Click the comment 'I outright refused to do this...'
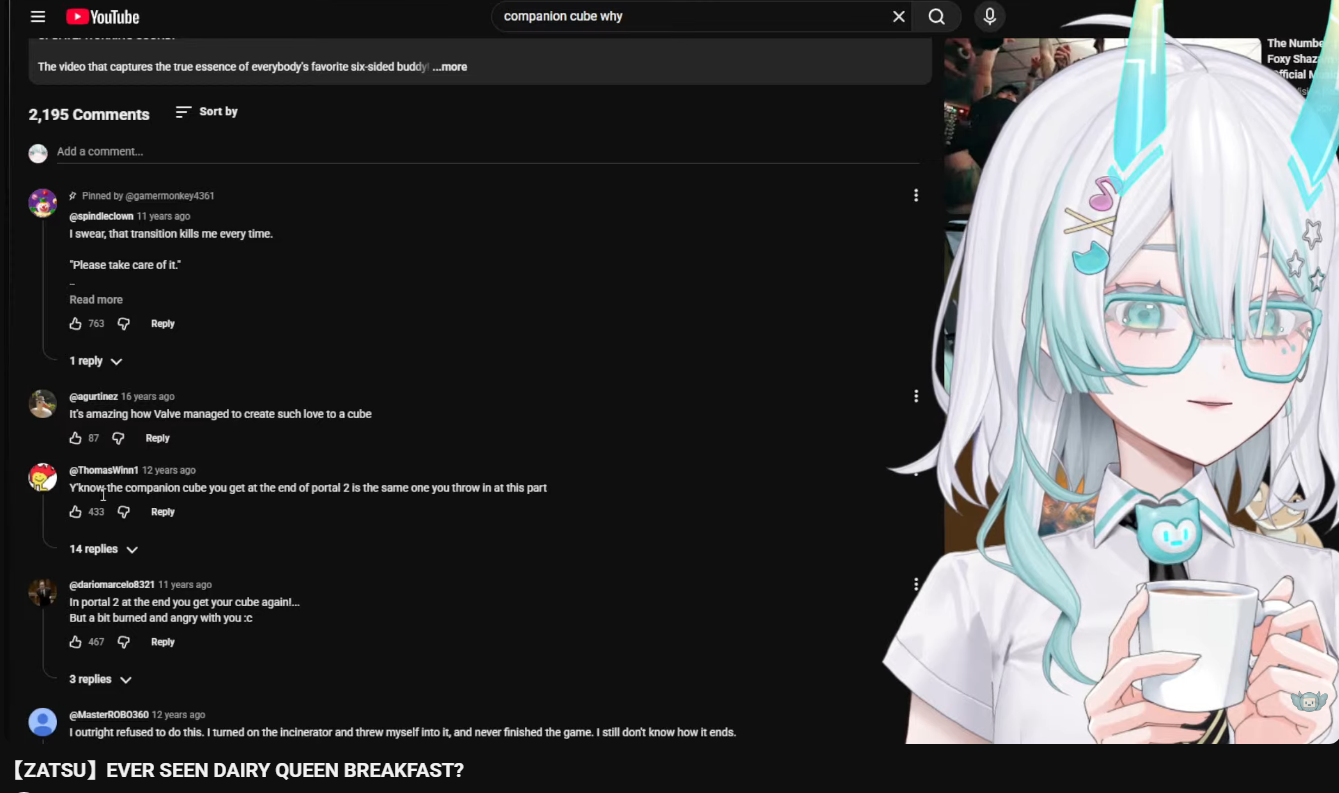This screenshot has height=793, width=1339. [403, 732]
